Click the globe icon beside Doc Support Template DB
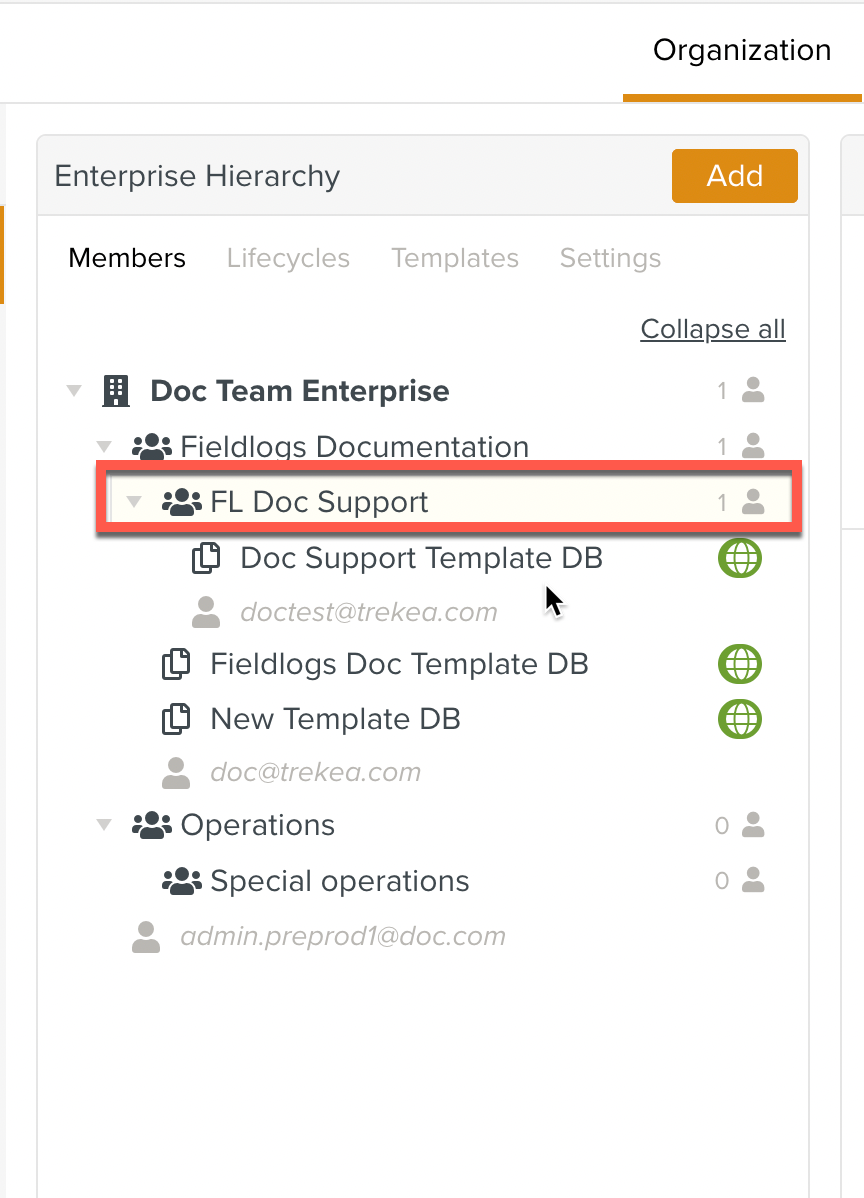 740,558
